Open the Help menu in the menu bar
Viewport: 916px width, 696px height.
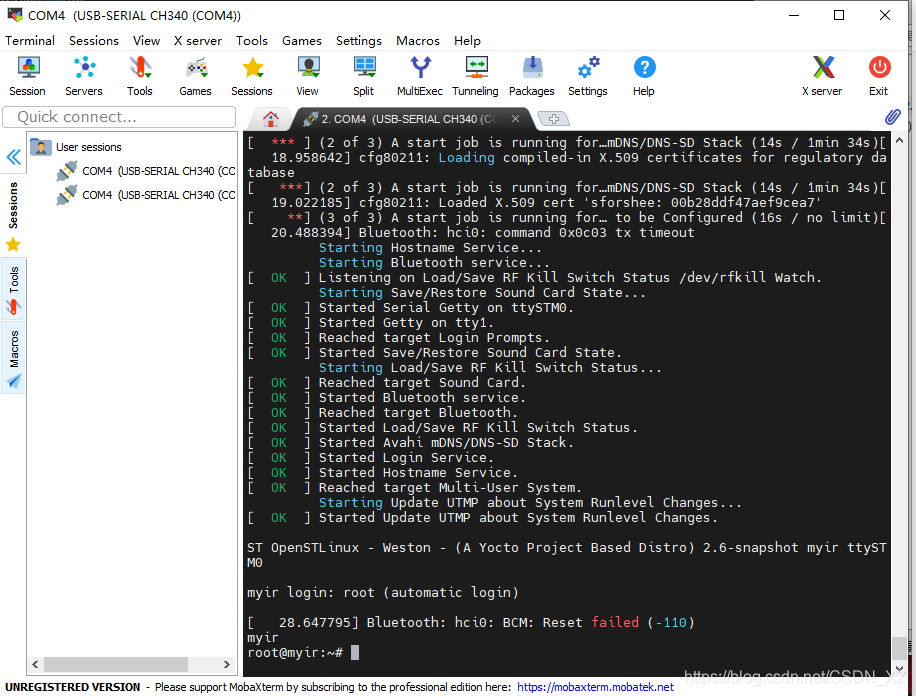click(x=467, y=40)
